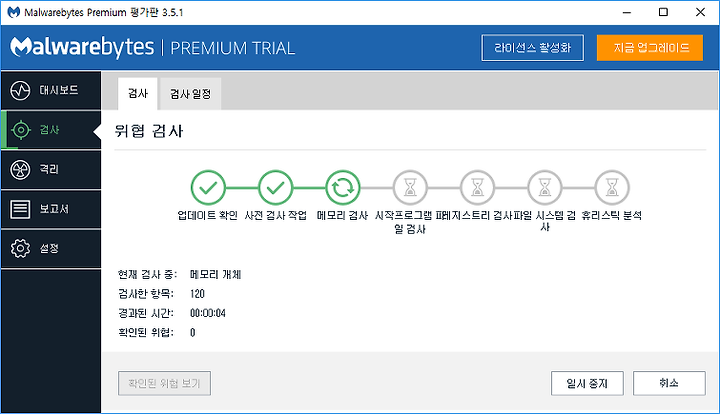Screen dimensions: 720x414
Task: Click the 라이선스 활성화 button
Action: [x=533, y=48]
